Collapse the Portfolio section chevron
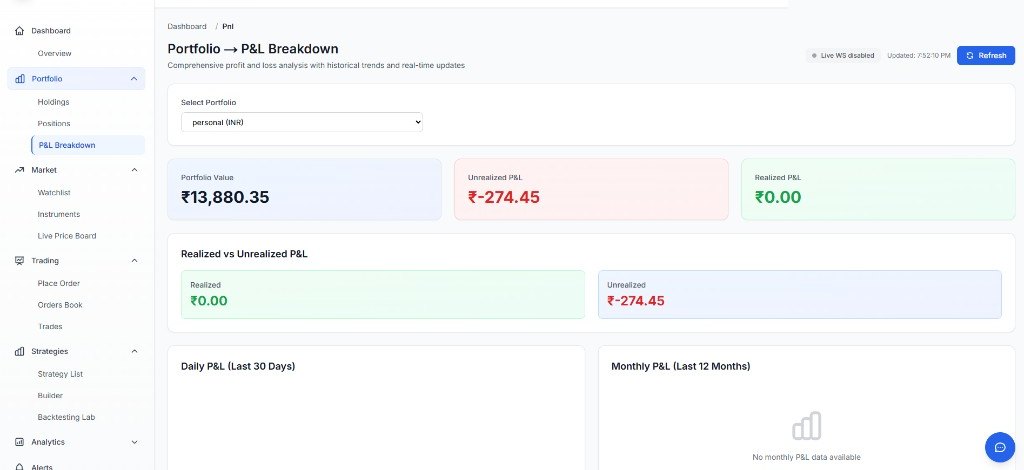Viewport: 1024px width, 470px height. click(134, 78)
